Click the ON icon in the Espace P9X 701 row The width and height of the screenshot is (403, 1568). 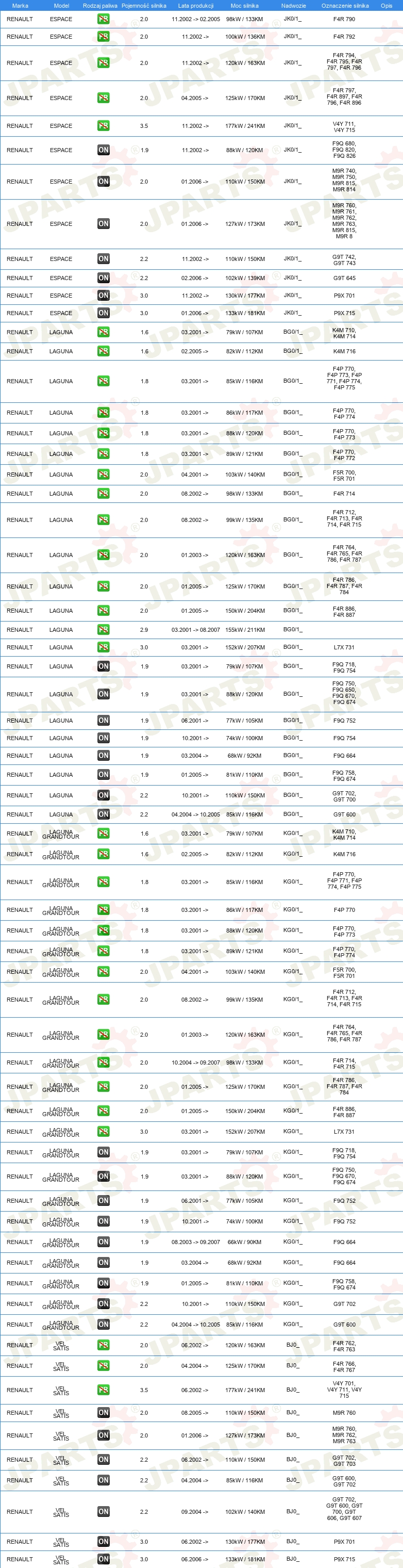tap(104, 295)
